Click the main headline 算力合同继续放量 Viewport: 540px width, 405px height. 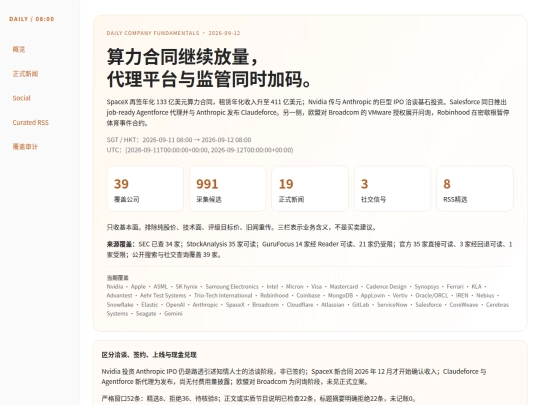click(183, 56)
